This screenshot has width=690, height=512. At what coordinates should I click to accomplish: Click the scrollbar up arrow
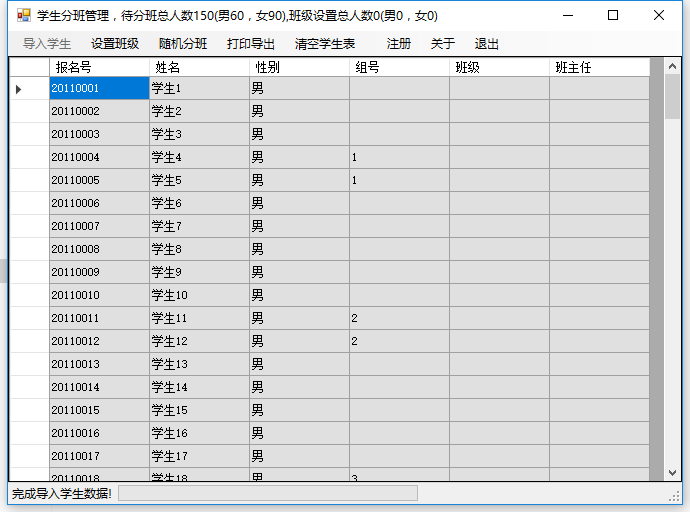click(672, 66)
